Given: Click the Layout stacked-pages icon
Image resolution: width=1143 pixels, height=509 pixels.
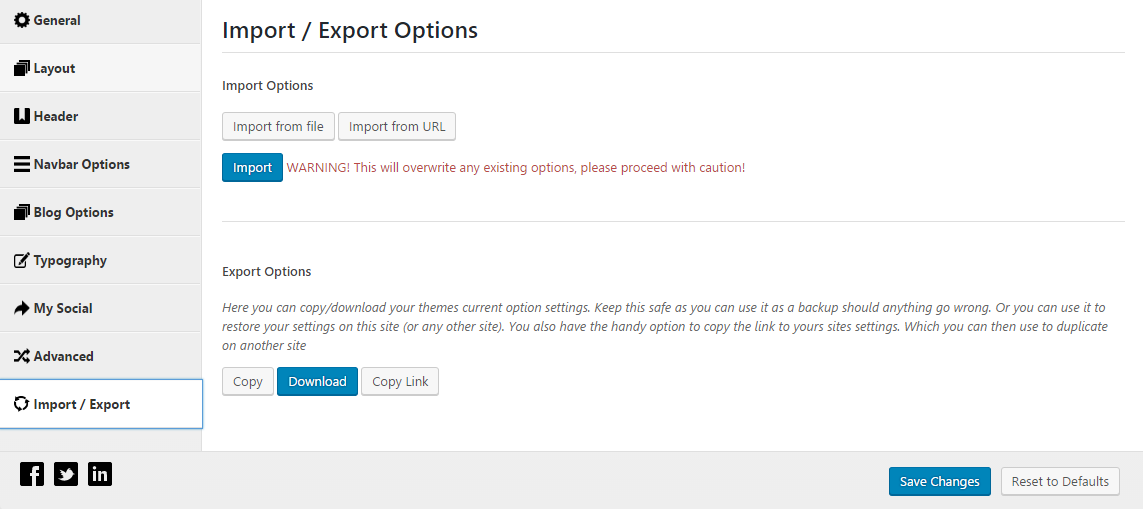Looking at the screenshot, I should [21, 68].
